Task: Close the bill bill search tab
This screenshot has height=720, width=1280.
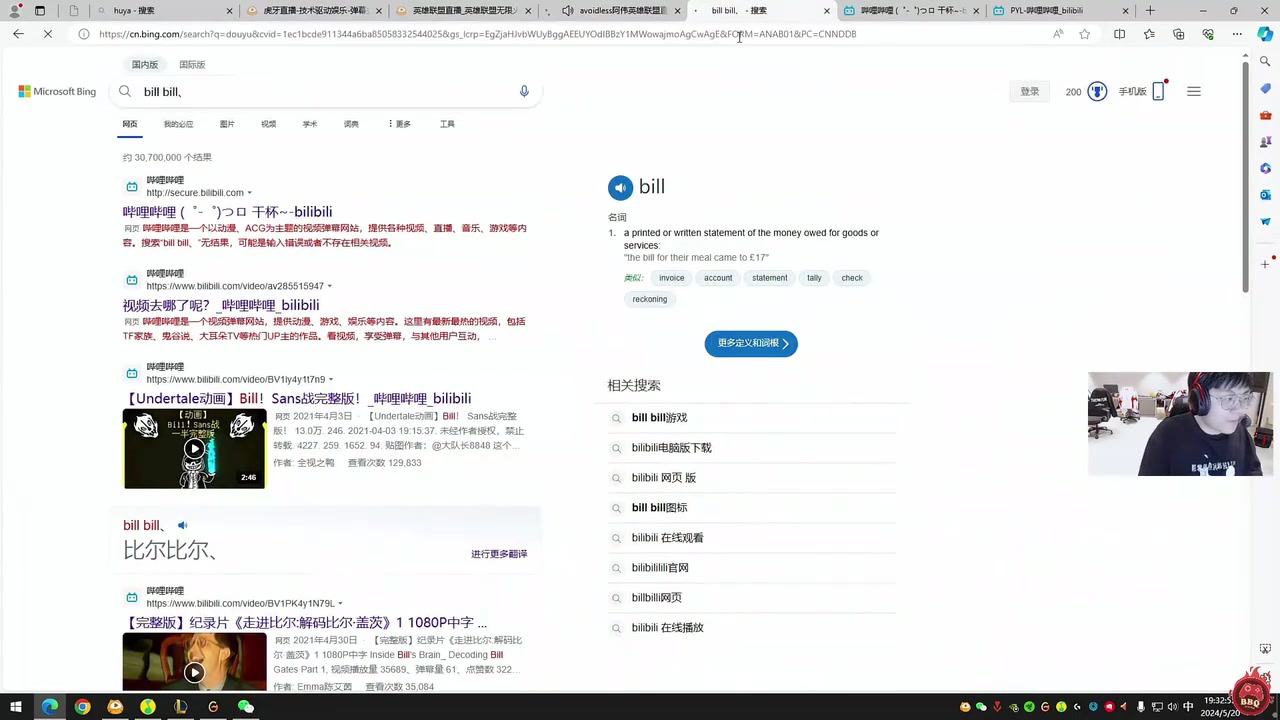Action: 827,10
